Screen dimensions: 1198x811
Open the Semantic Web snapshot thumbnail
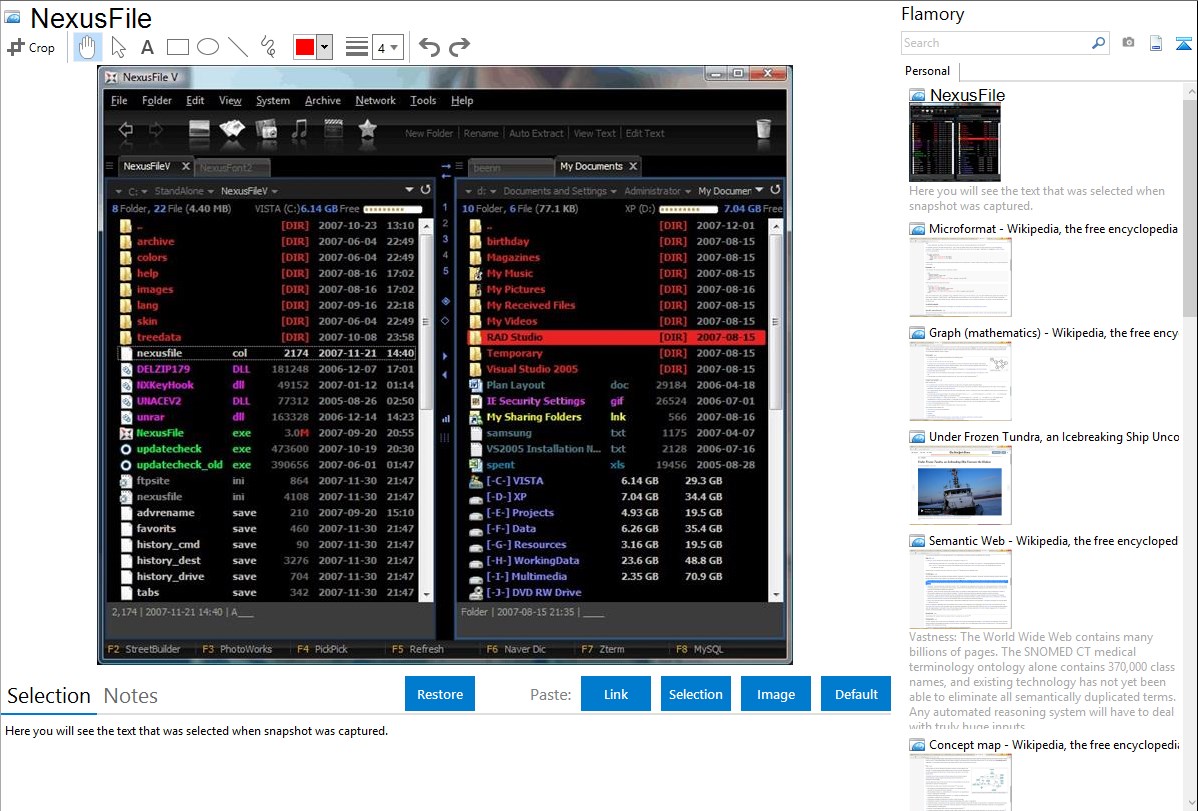(x=960, y=588)
